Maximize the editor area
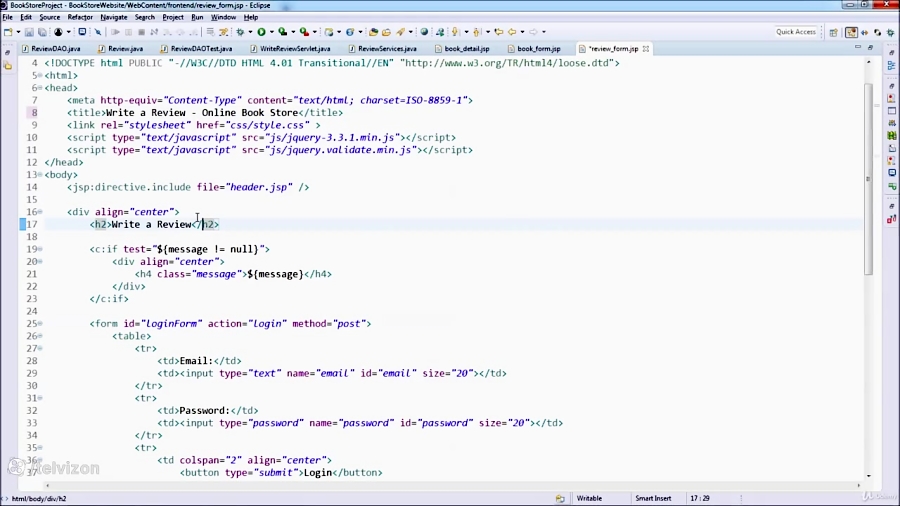This screenshot has width=900, height=506. 871,48
